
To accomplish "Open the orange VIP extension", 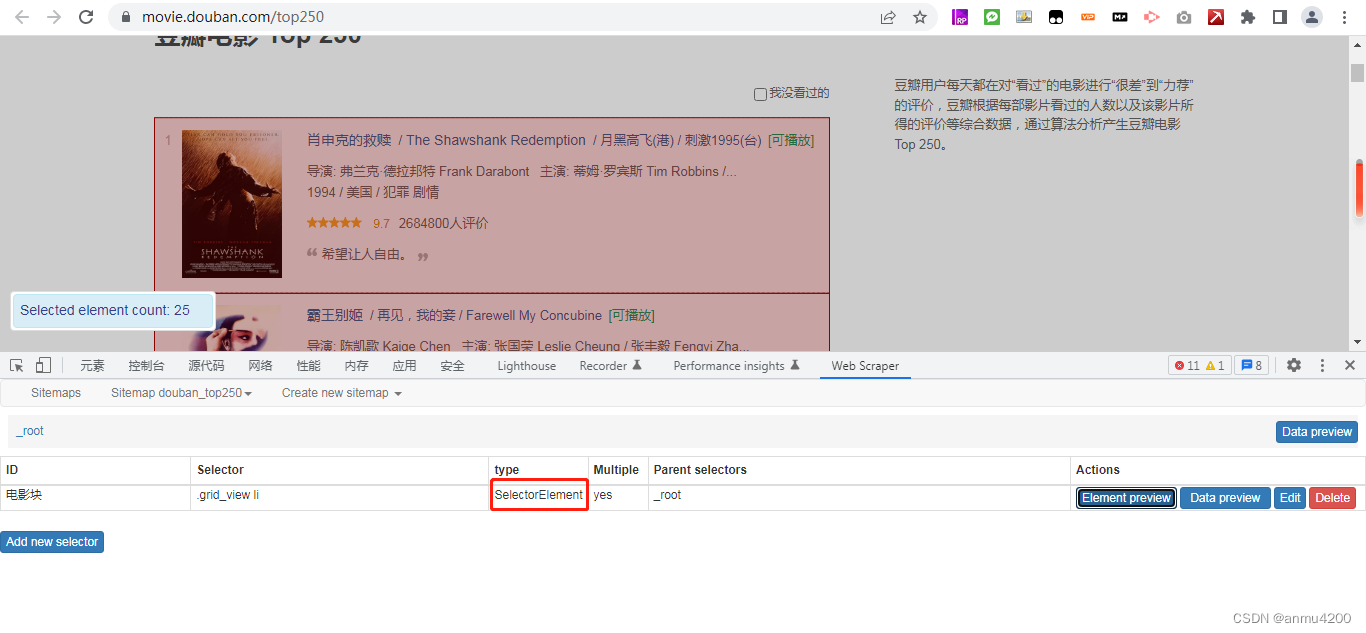I will tap(1088, 17).
